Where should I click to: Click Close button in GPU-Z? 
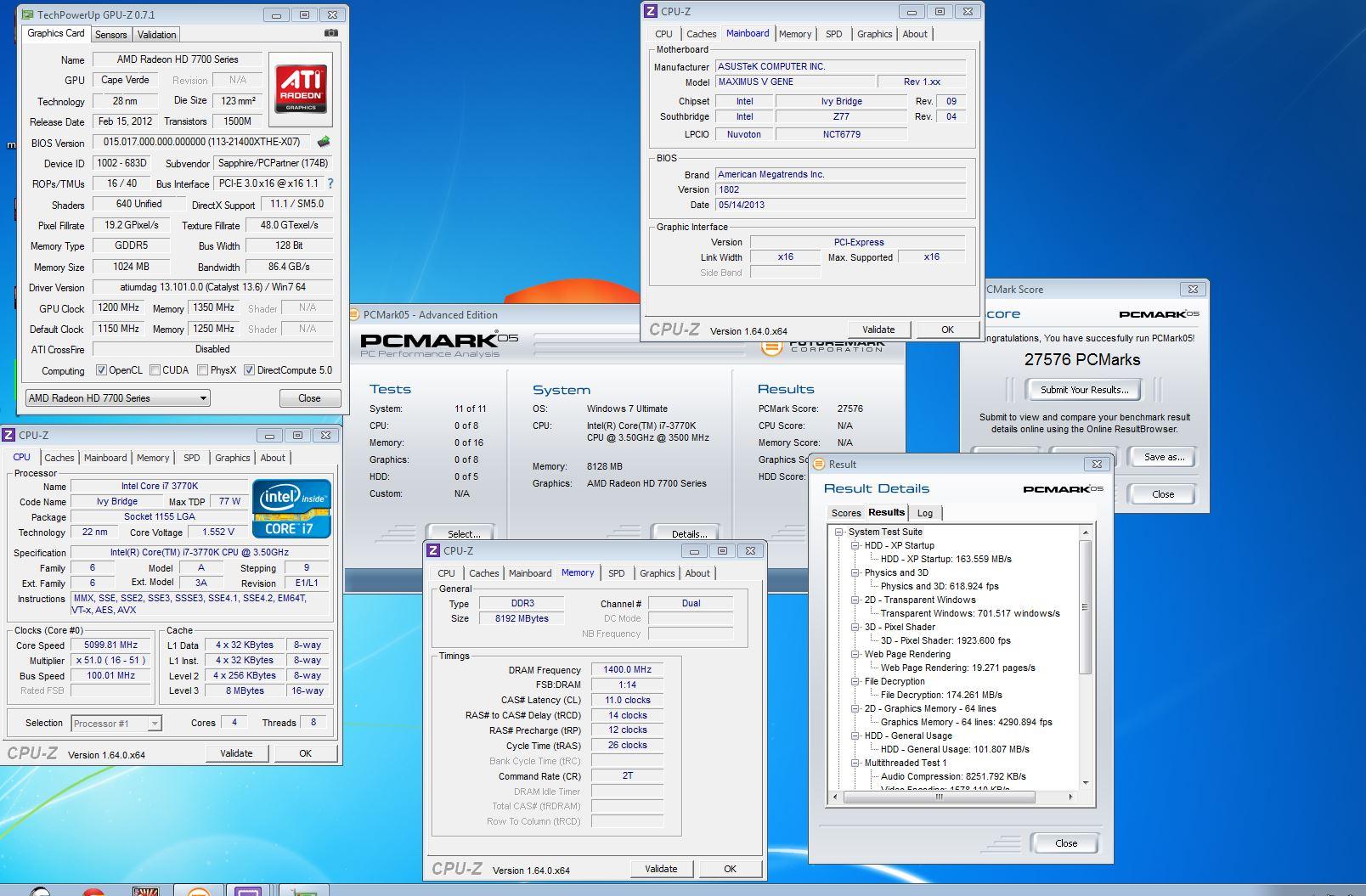[309, 398]
